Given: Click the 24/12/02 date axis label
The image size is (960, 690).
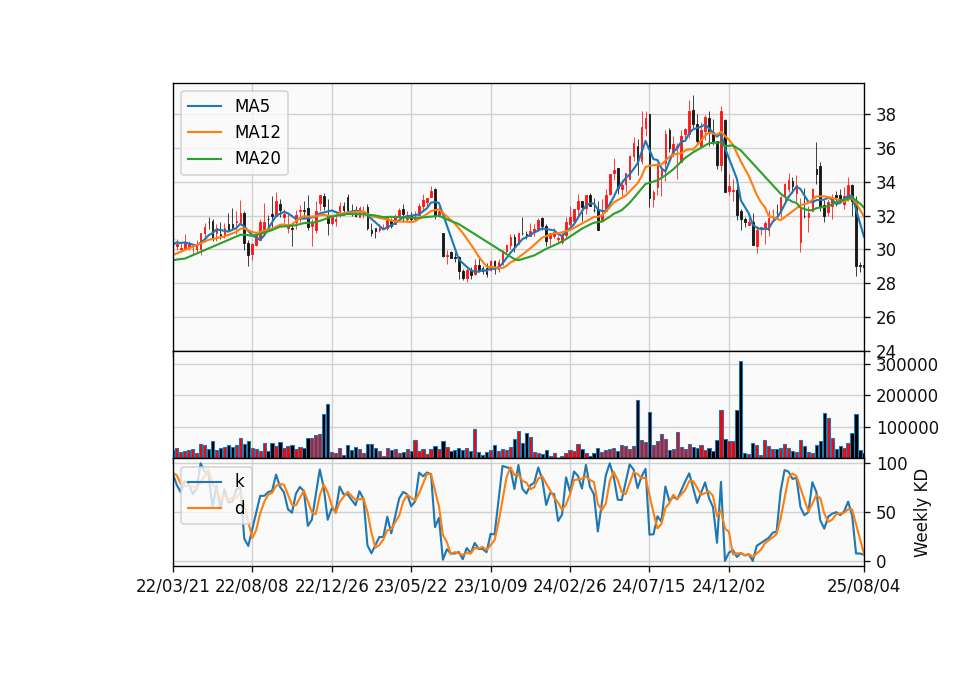Looking at the screenshot, I should click(729, 587).
